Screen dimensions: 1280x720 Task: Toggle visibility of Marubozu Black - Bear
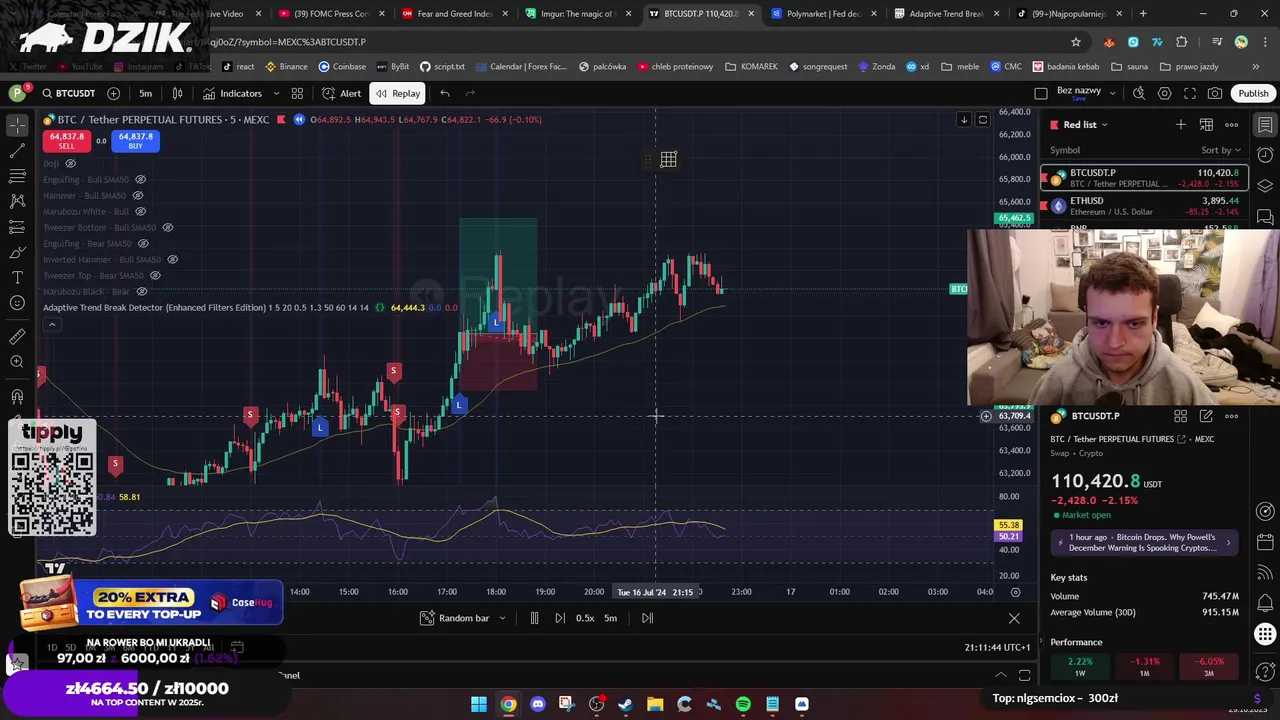(x=141, y=291)
